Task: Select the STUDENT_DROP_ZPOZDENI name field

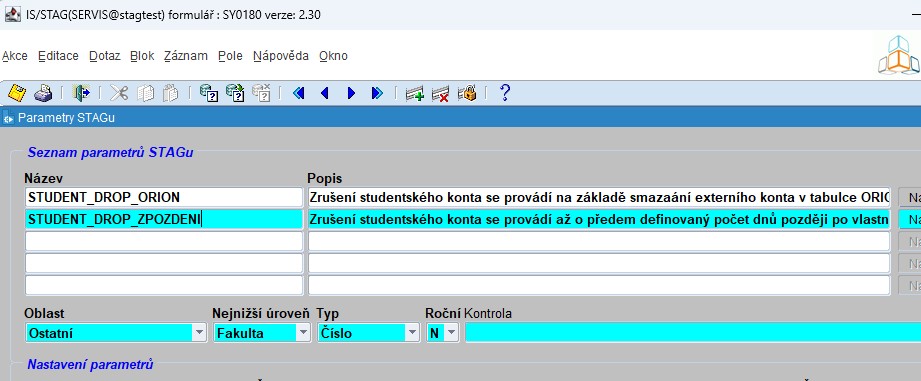Action: point(164,220)
